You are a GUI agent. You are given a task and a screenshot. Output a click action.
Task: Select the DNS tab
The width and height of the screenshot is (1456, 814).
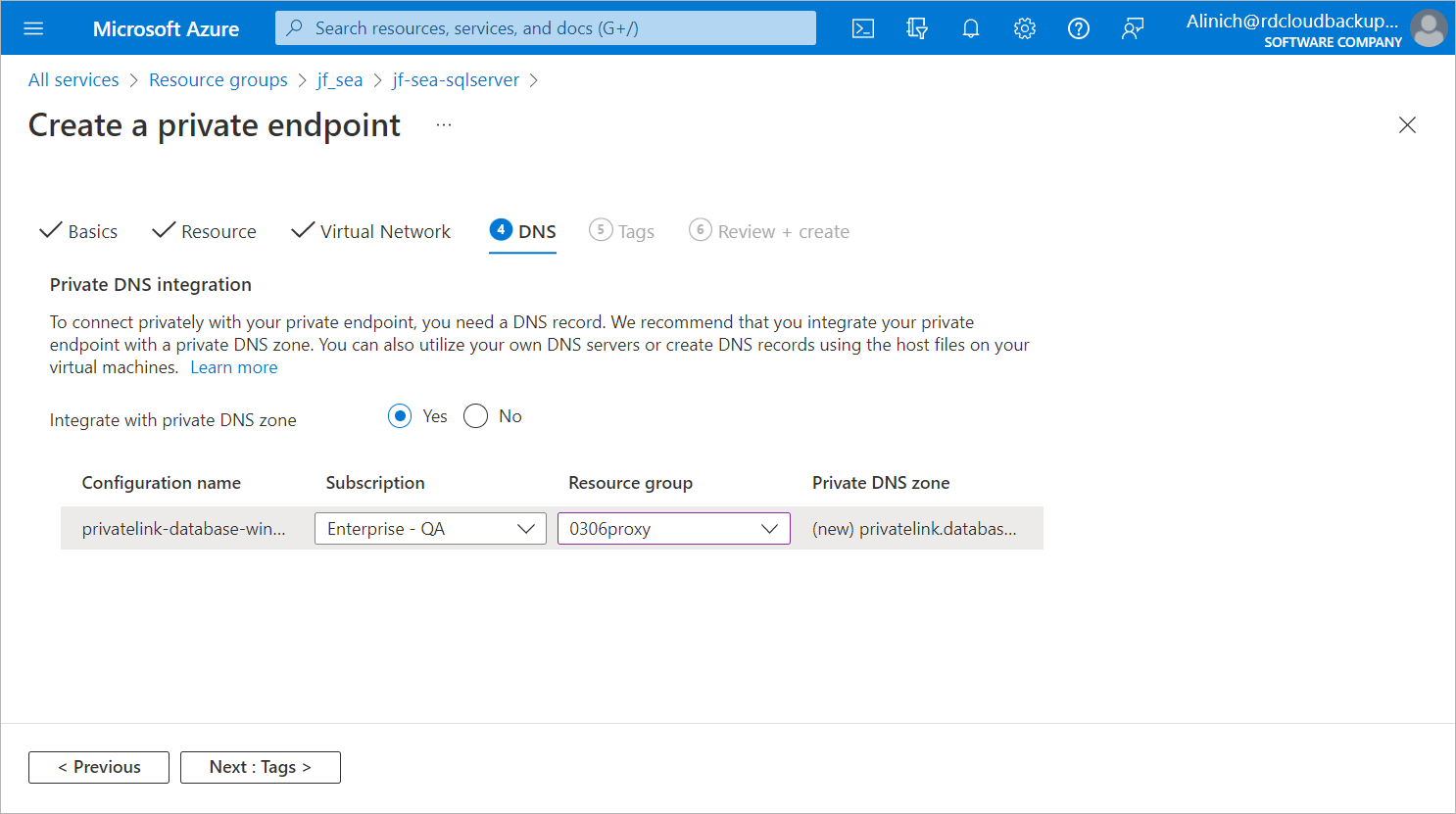[x=523, y=231]
